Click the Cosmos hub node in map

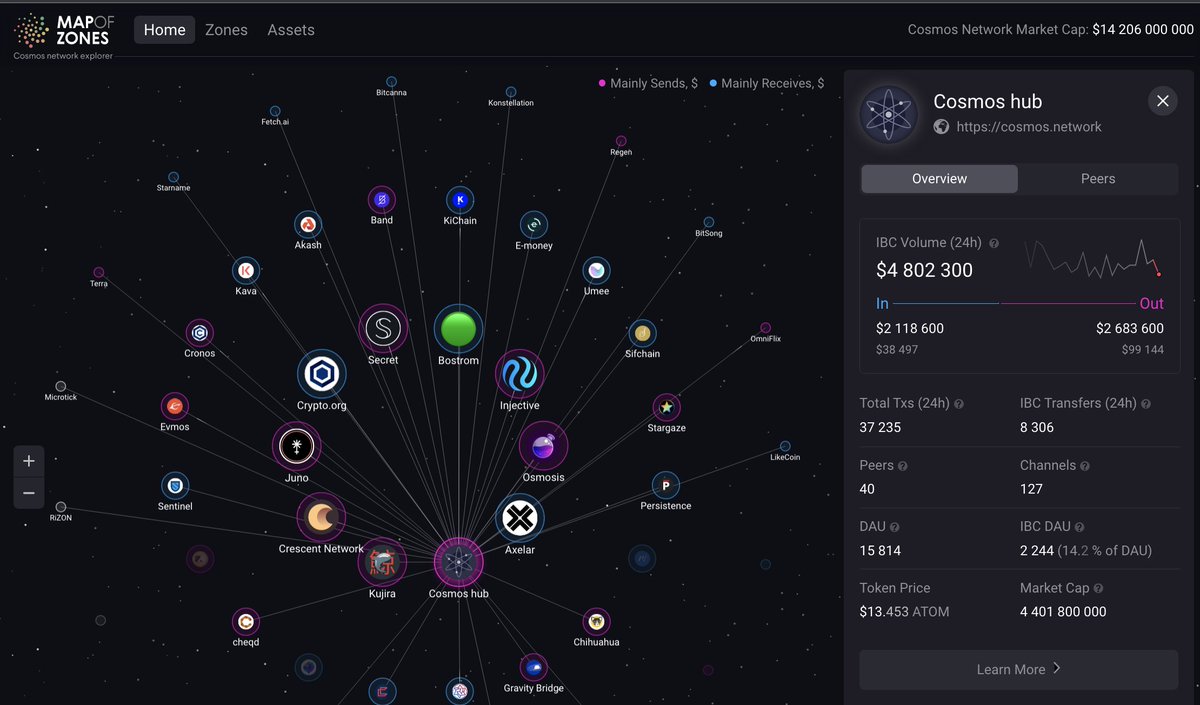[458, 561]
